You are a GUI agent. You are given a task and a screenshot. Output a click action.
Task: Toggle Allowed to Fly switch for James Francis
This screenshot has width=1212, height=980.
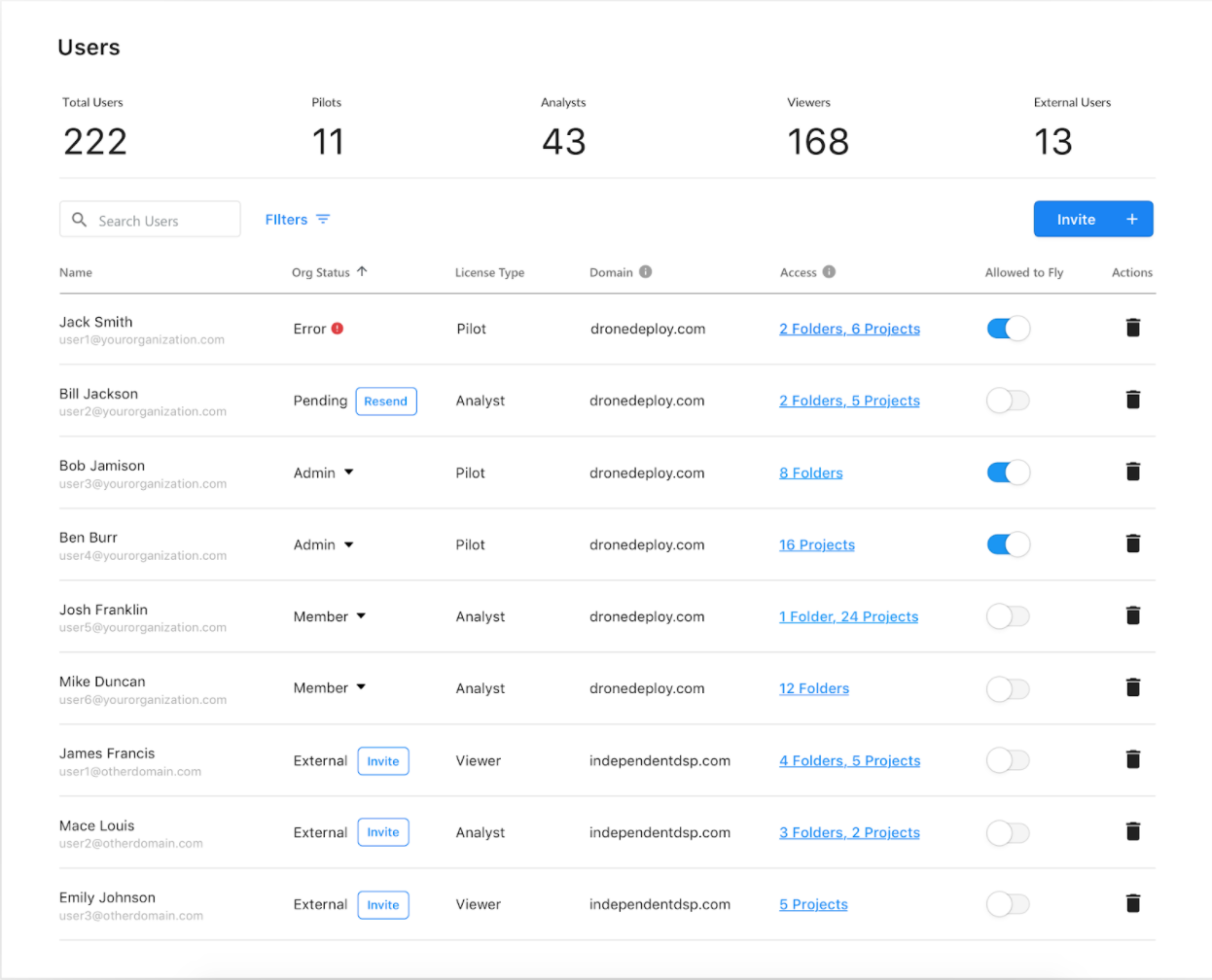coord(1008,760)
